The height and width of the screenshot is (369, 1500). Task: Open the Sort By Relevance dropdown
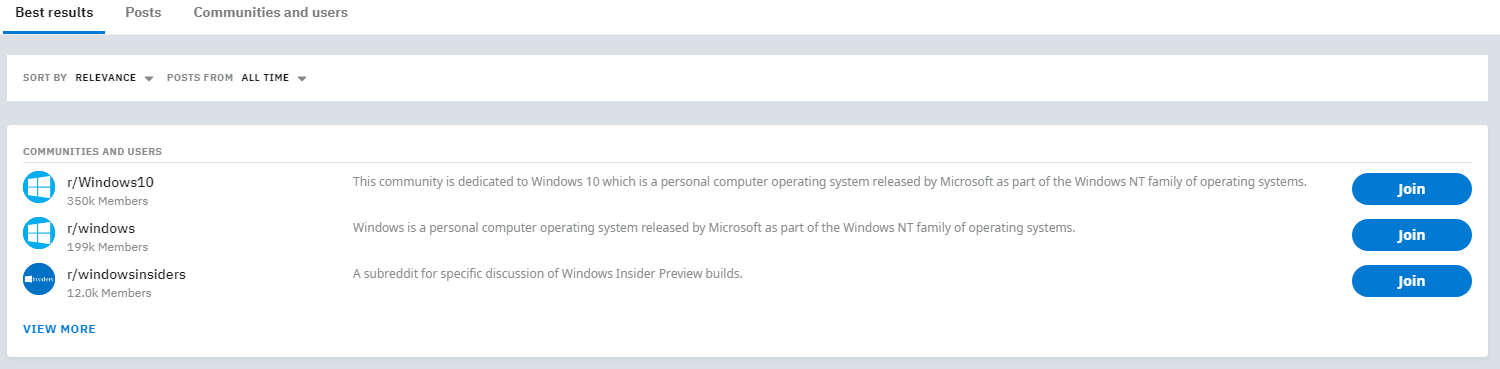pos(114,78)
